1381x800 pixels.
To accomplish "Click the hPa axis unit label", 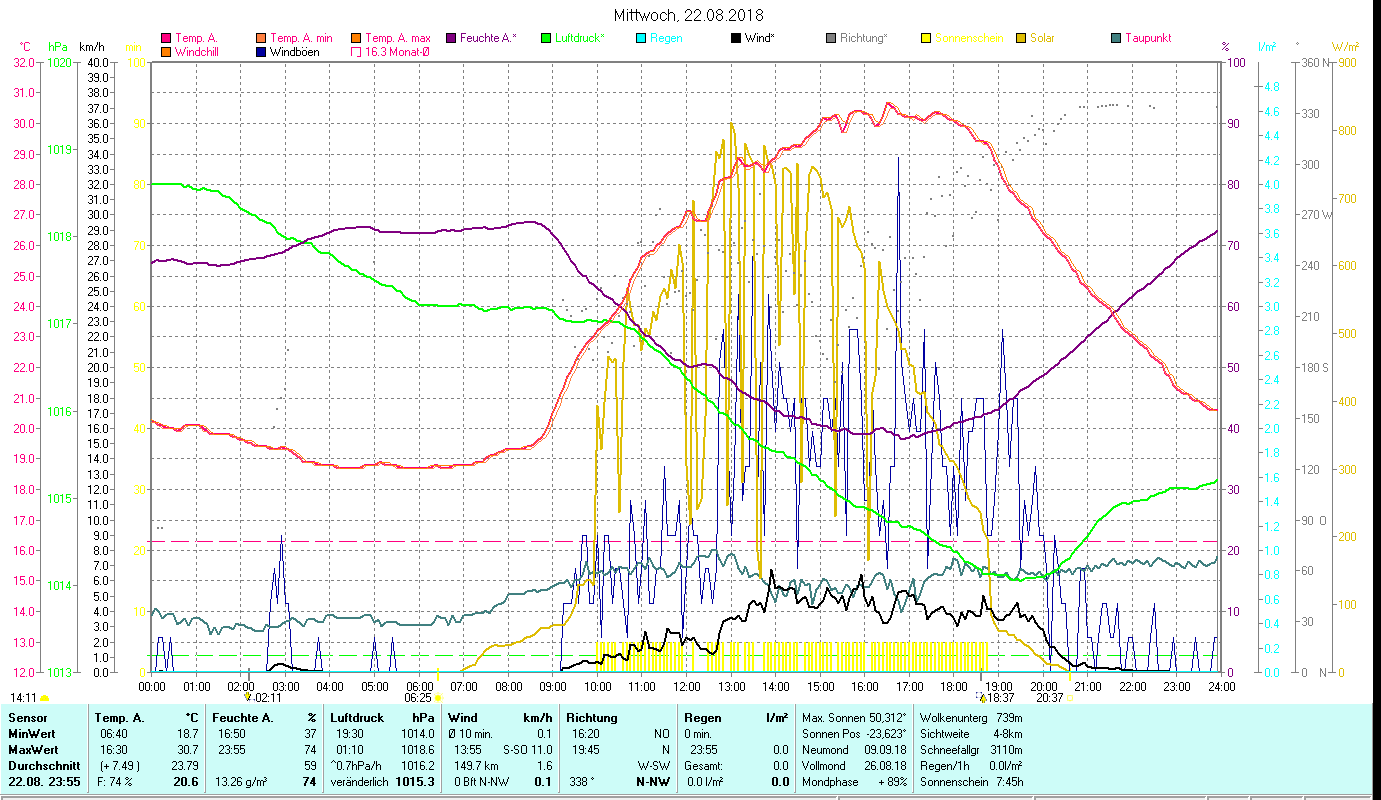I will click(x=58, y=47).
